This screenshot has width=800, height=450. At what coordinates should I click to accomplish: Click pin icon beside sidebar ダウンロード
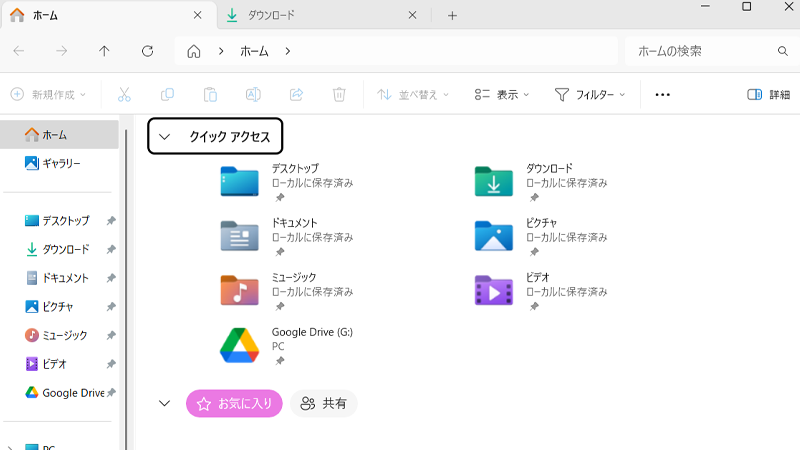pyautogui.click(x=111, y=249)
